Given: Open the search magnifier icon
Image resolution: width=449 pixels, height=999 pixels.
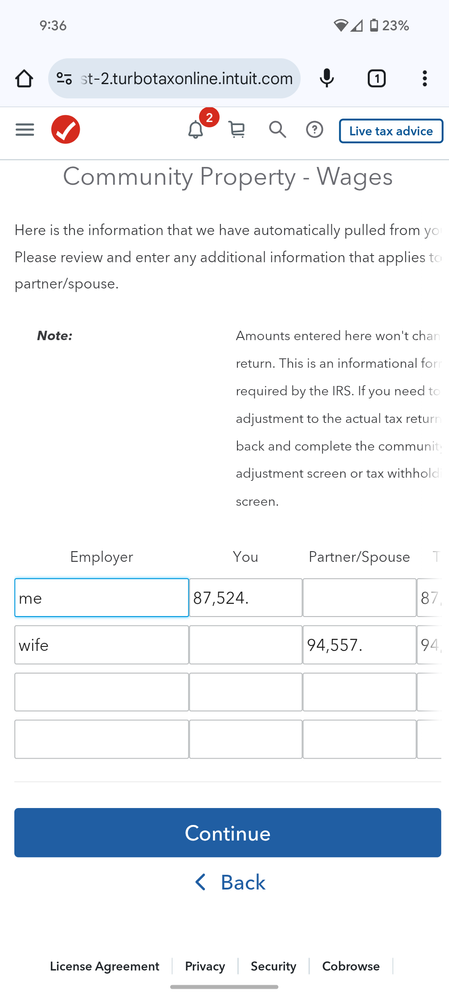Looking at the screenshot, I should click(x=277, y=130).
